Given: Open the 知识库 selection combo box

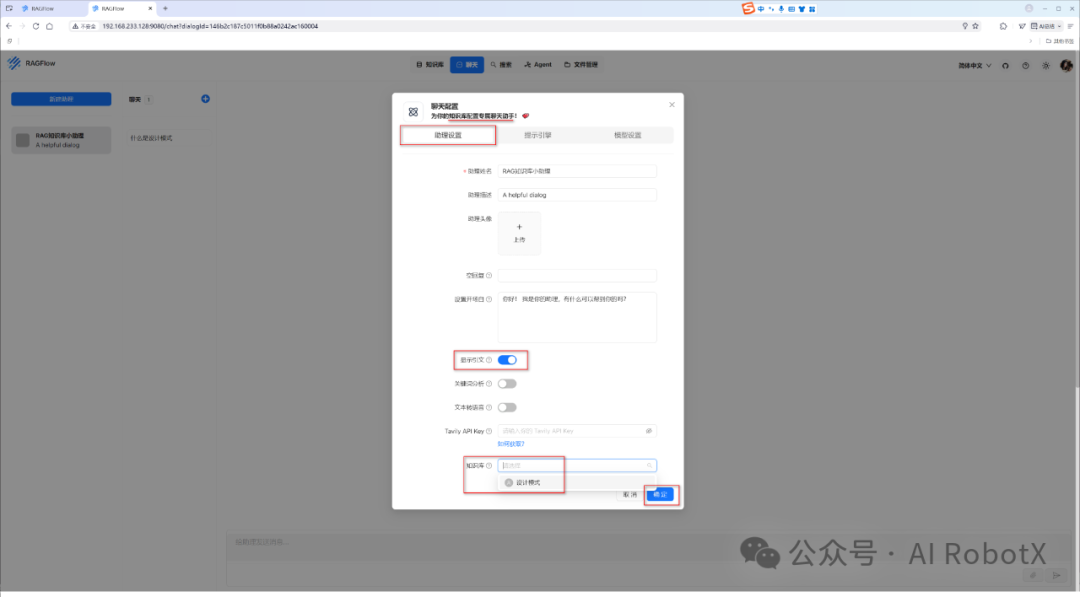Looking at the screenshot, I should [x=577, y=465].
